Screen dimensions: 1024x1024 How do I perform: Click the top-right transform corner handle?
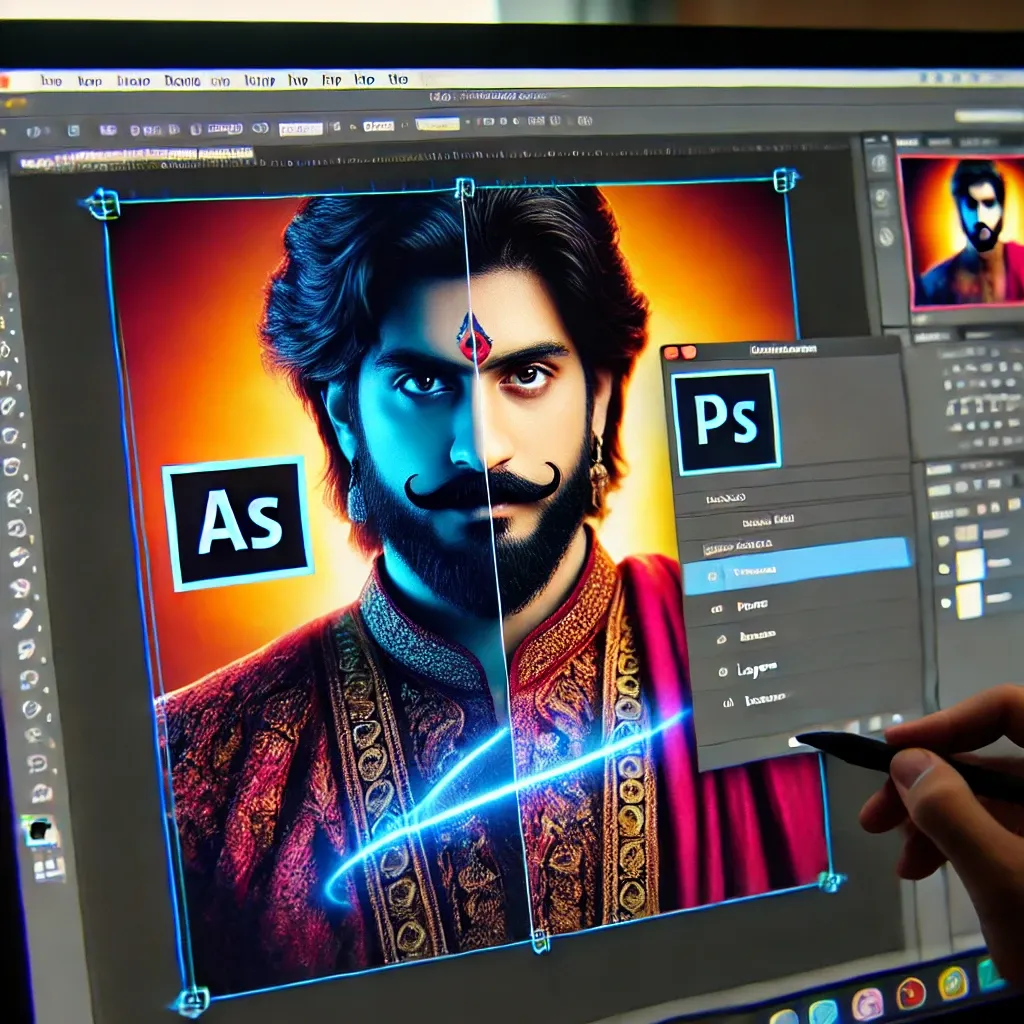(x=785, y=180)
